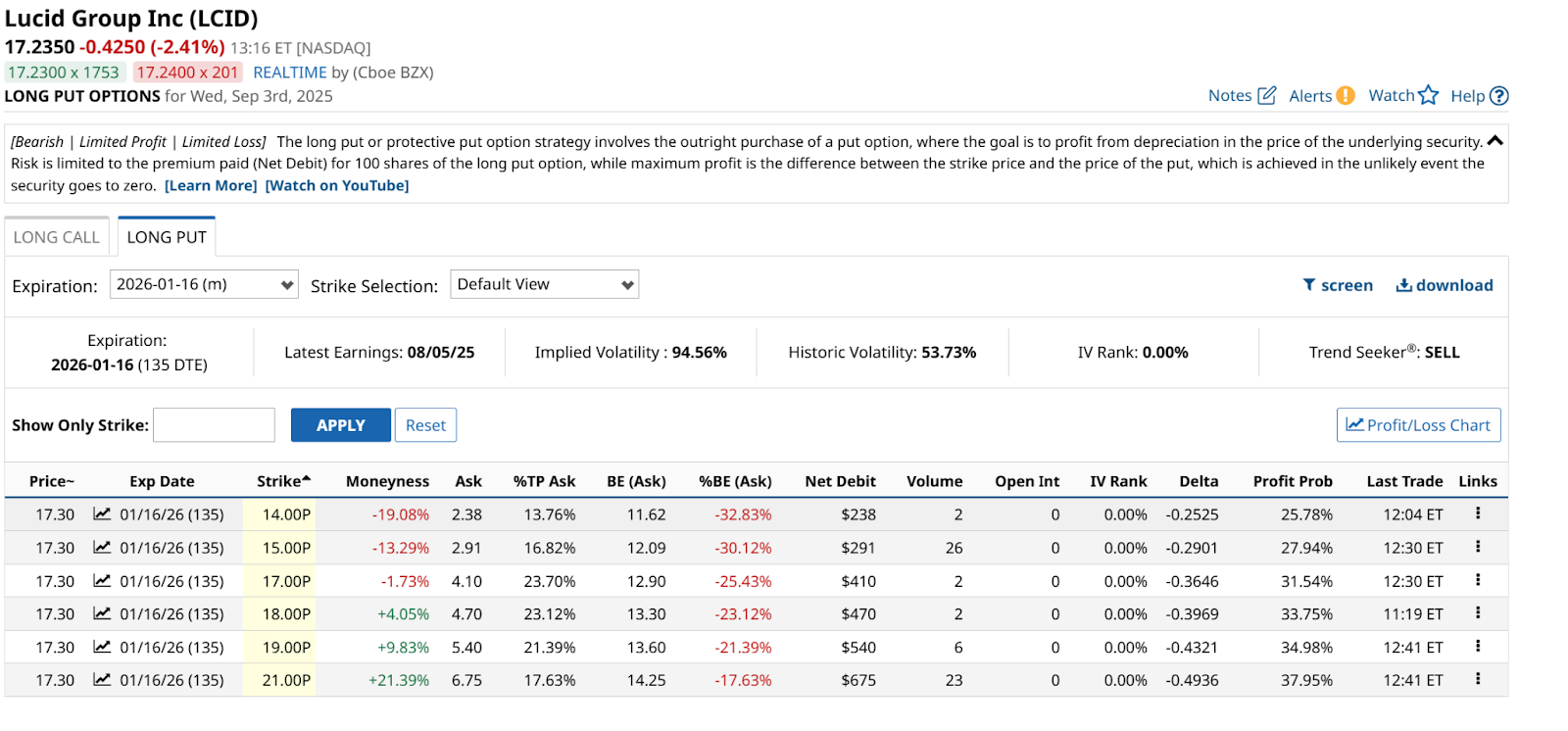
Task: Click the REALTIME link
Action: point(290,73)
